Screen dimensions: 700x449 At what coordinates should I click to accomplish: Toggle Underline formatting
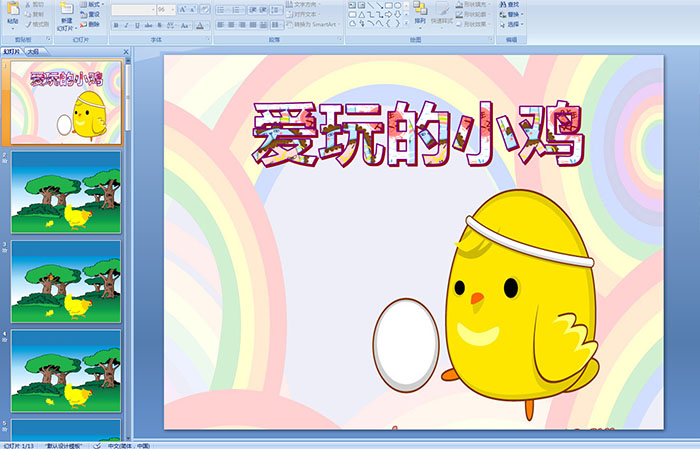[x=137, y=25]
